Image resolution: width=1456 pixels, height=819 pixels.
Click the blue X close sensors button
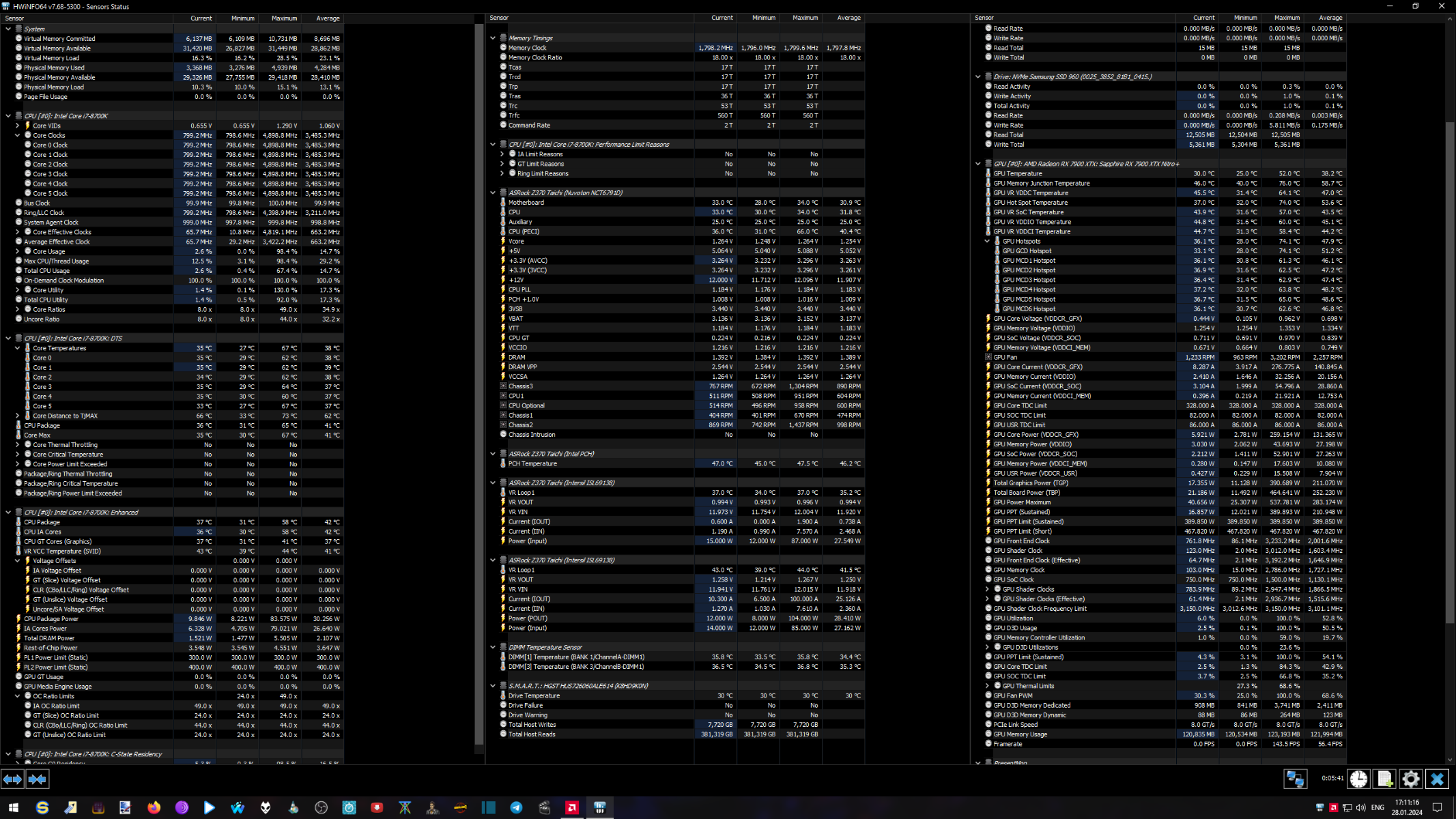[x=1437, y=779]
